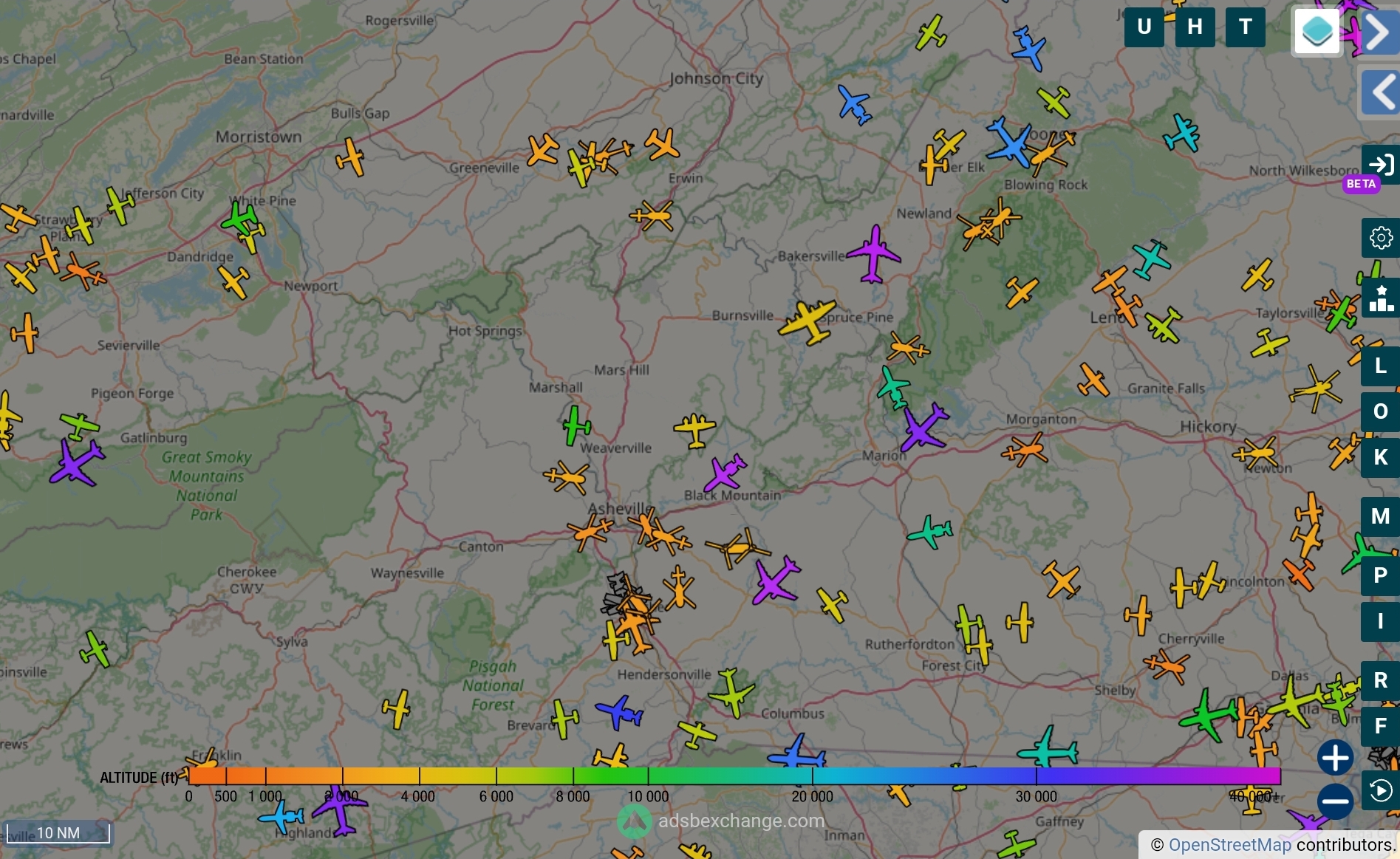Select the magenta plane above Black Mountain
The image size is (1400, 859).
tap(725, 473)
